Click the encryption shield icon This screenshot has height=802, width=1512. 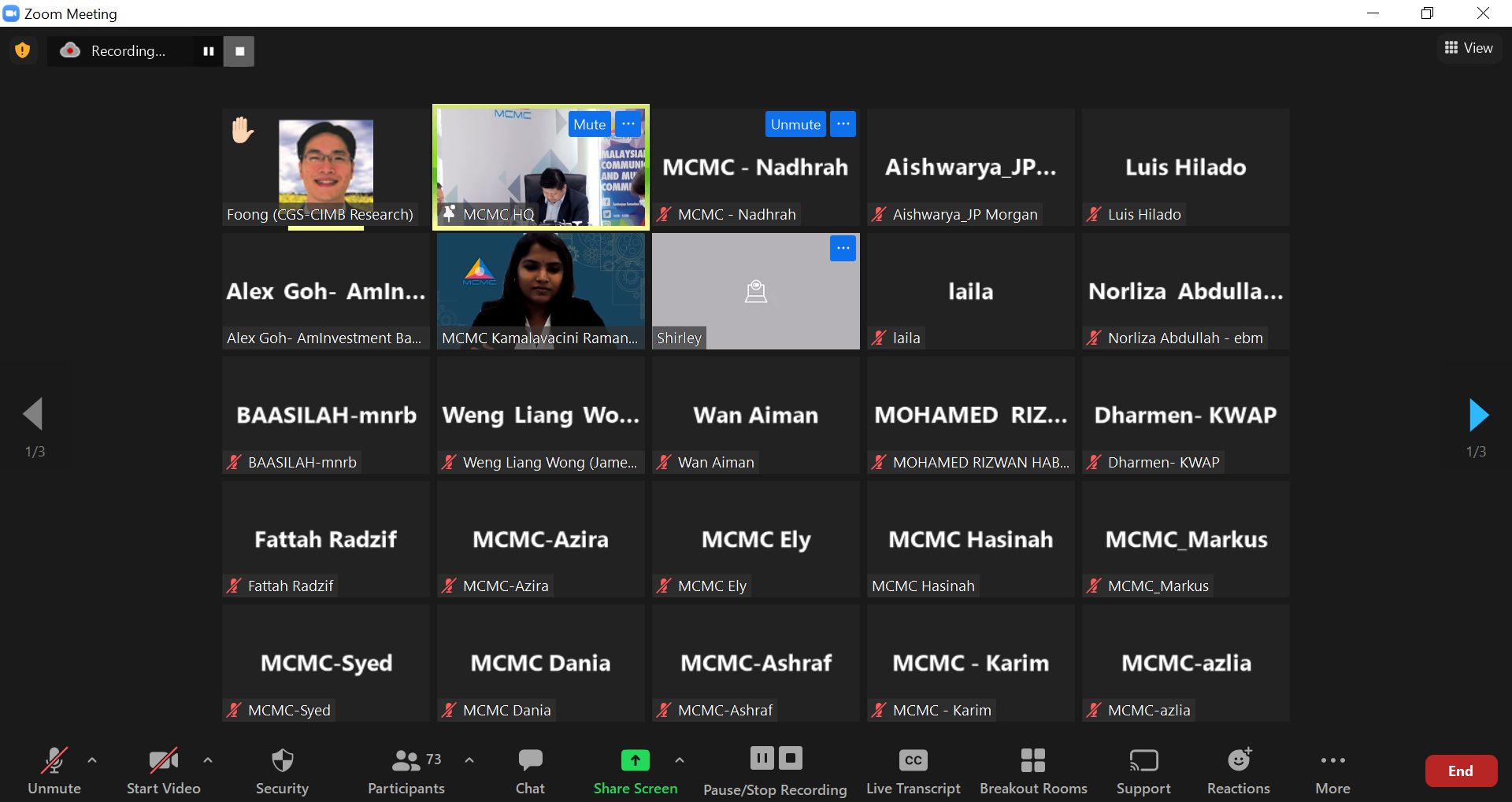click(x=23, y=50)
